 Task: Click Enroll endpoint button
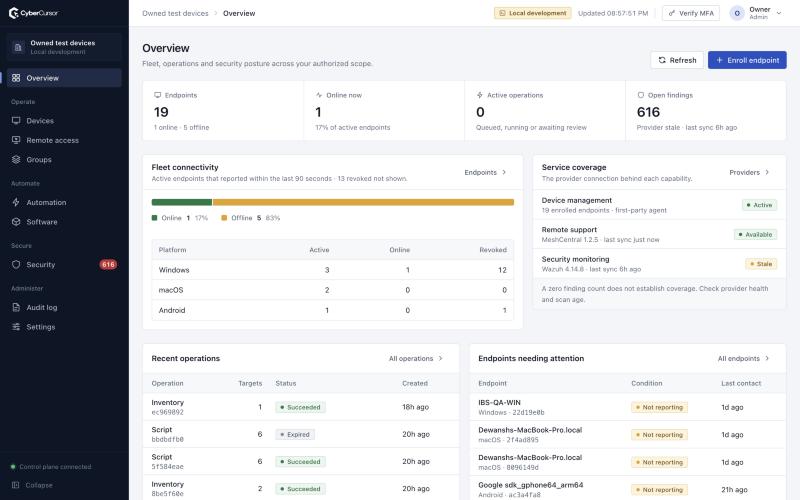pyautogui.click(x=747, y=60)
